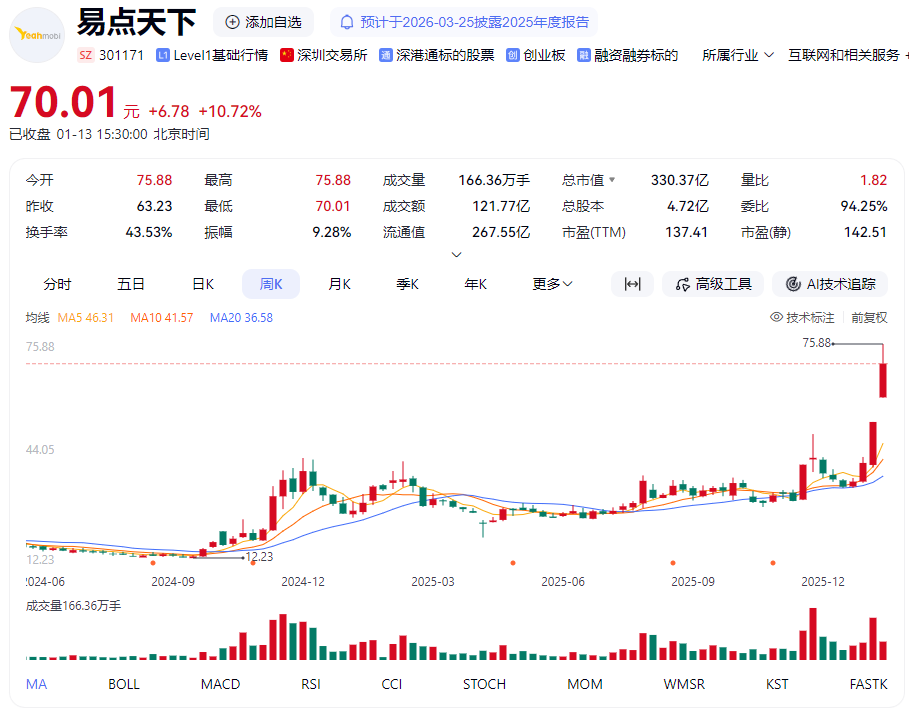Click the bell icon for 2025年度报告 disclosure

tap(348, 22)
